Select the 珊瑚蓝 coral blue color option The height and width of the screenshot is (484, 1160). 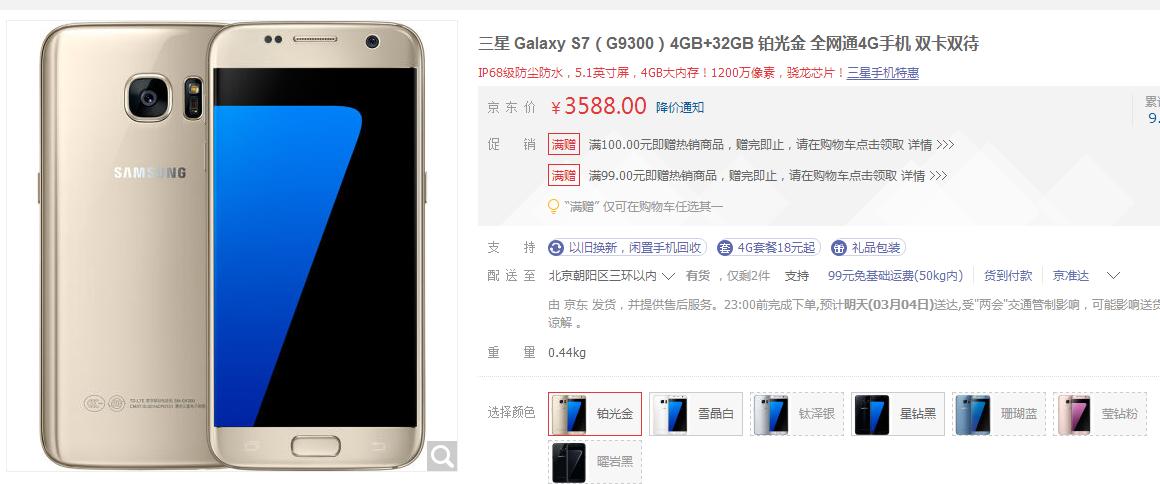[x=999, y=414]
